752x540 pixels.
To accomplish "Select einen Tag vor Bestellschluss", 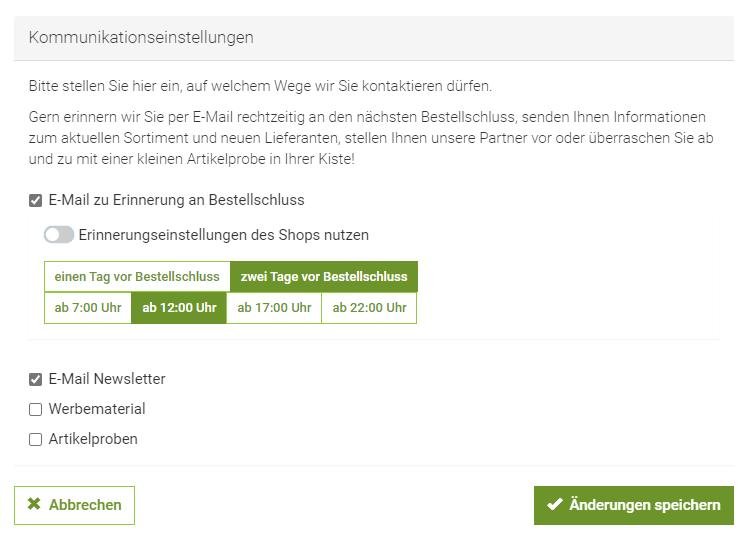I will (137, 277).
